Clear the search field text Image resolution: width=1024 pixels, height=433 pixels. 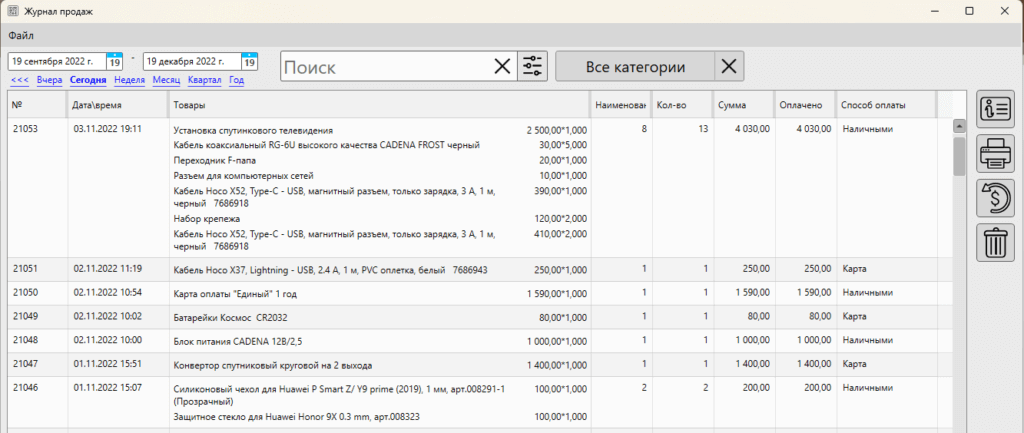coord(502,67)
